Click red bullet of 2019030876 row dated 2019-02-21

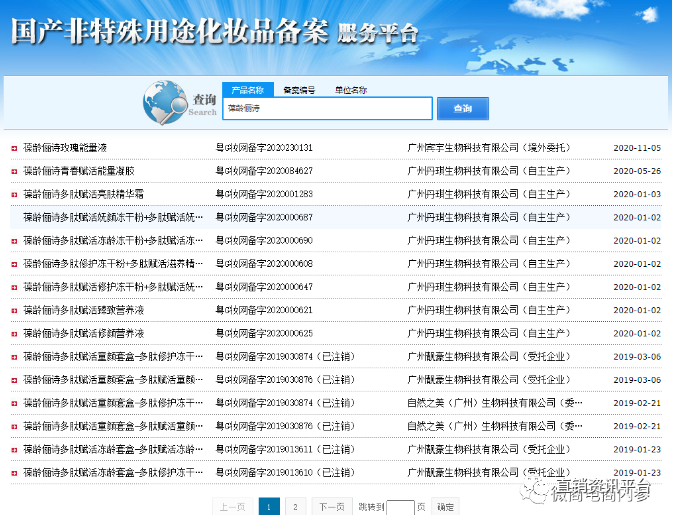(14, 427)
